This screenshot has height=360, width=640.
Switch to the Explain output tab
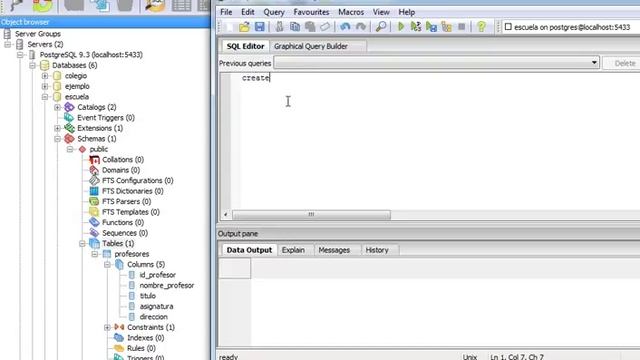click(293, 250)
